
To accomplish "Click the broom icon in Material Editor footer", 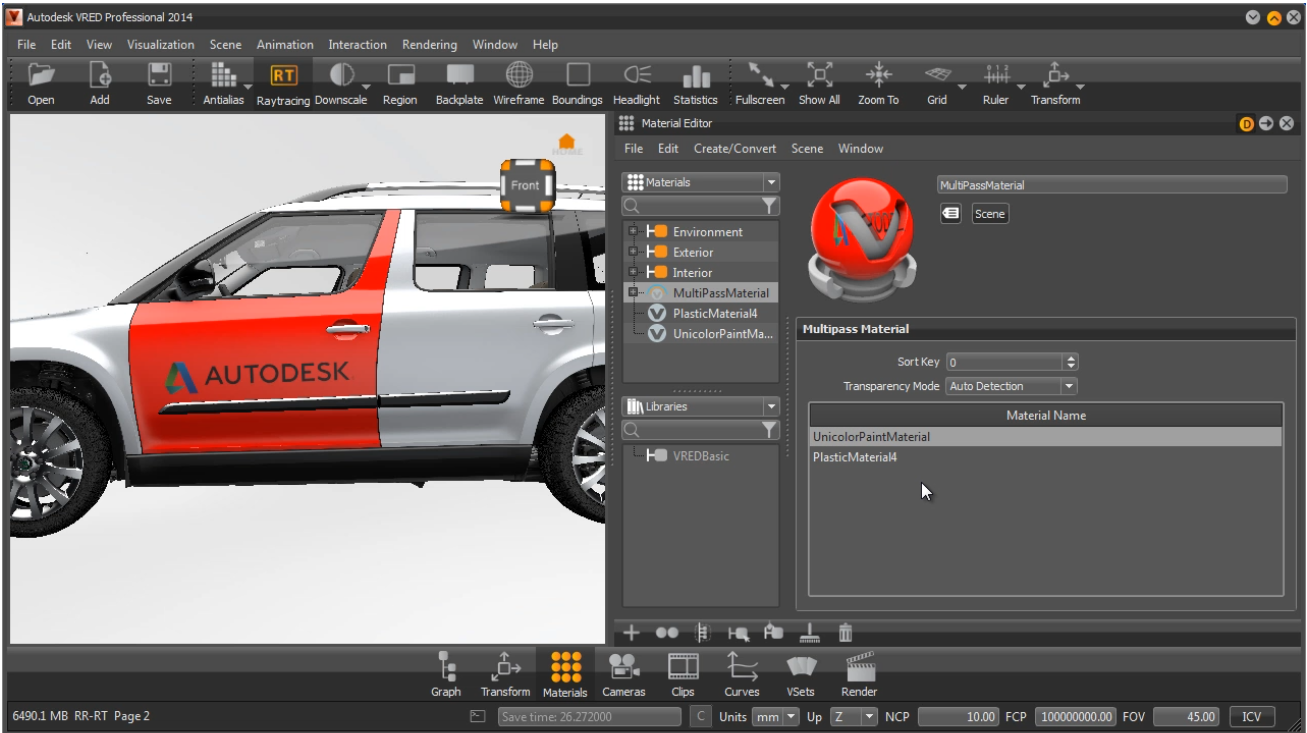I will click(810, 633).
